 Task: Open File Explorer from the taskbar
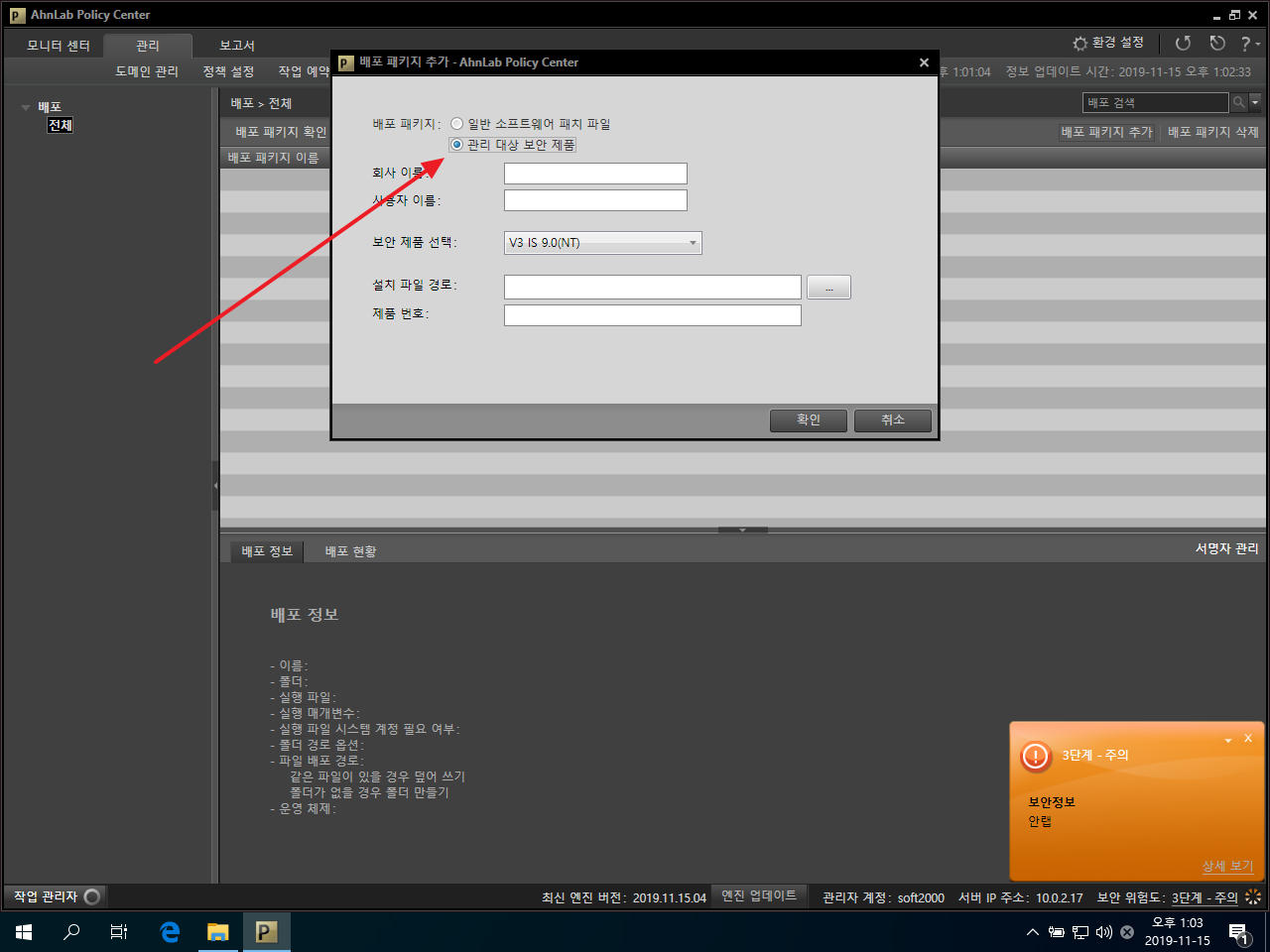pos(217,932)
